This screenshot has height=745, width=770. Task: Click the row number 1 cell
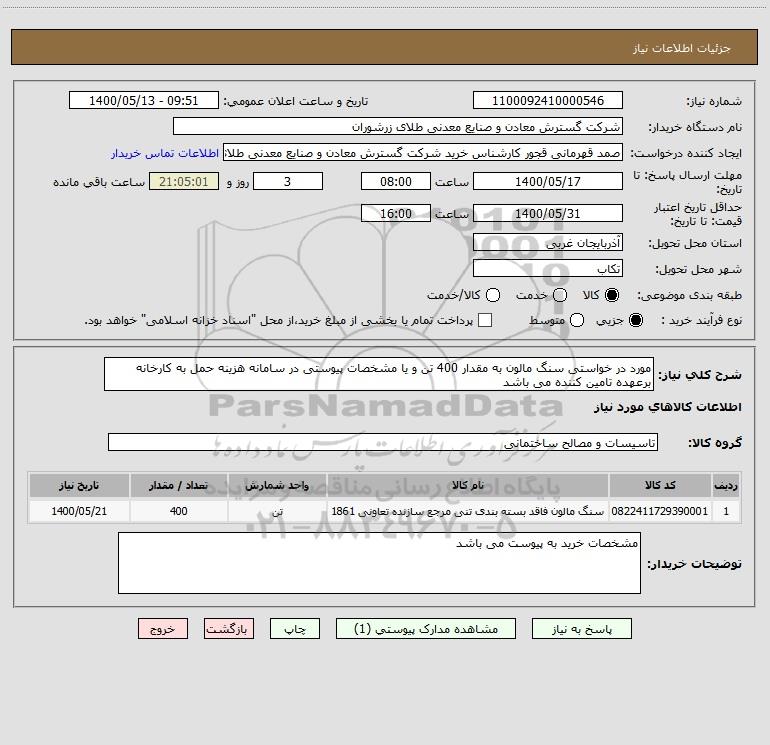tap(726, 511)
